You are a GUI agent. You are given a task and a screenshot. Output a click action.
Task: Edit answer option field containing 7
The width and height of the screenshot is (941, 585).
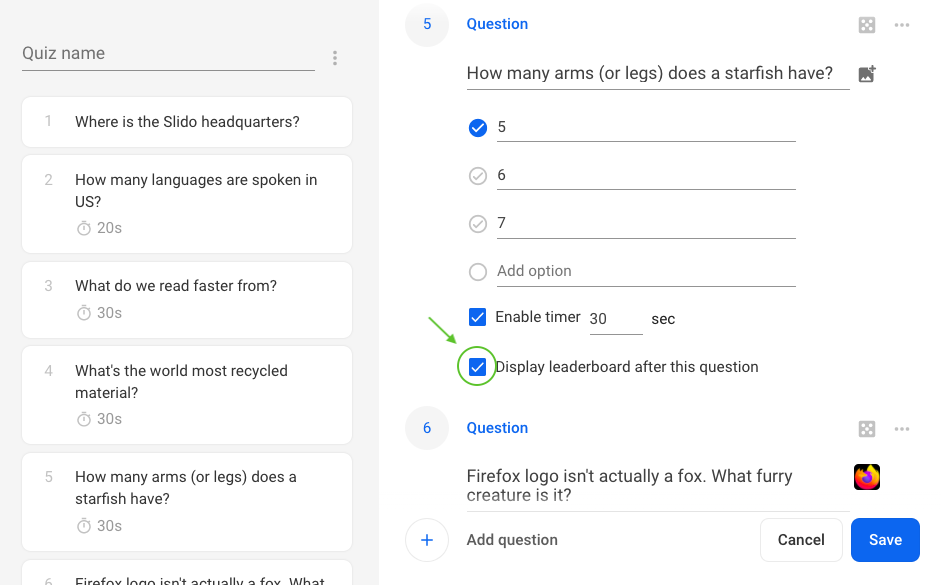point(646,224)
